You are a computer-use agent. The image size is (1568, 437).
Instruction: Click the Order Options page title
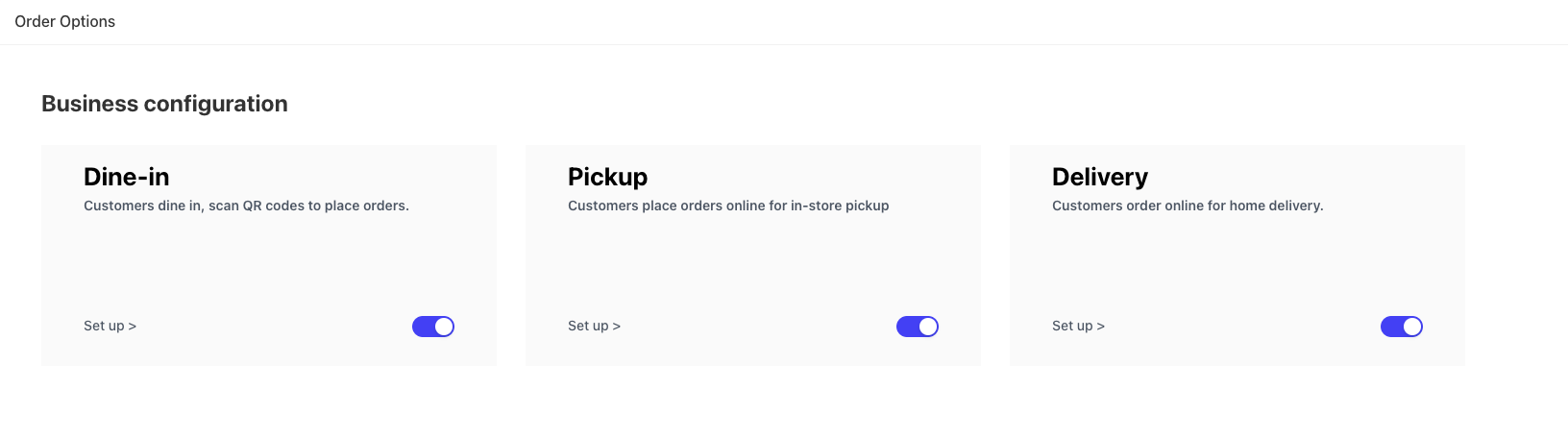point(65,21)
